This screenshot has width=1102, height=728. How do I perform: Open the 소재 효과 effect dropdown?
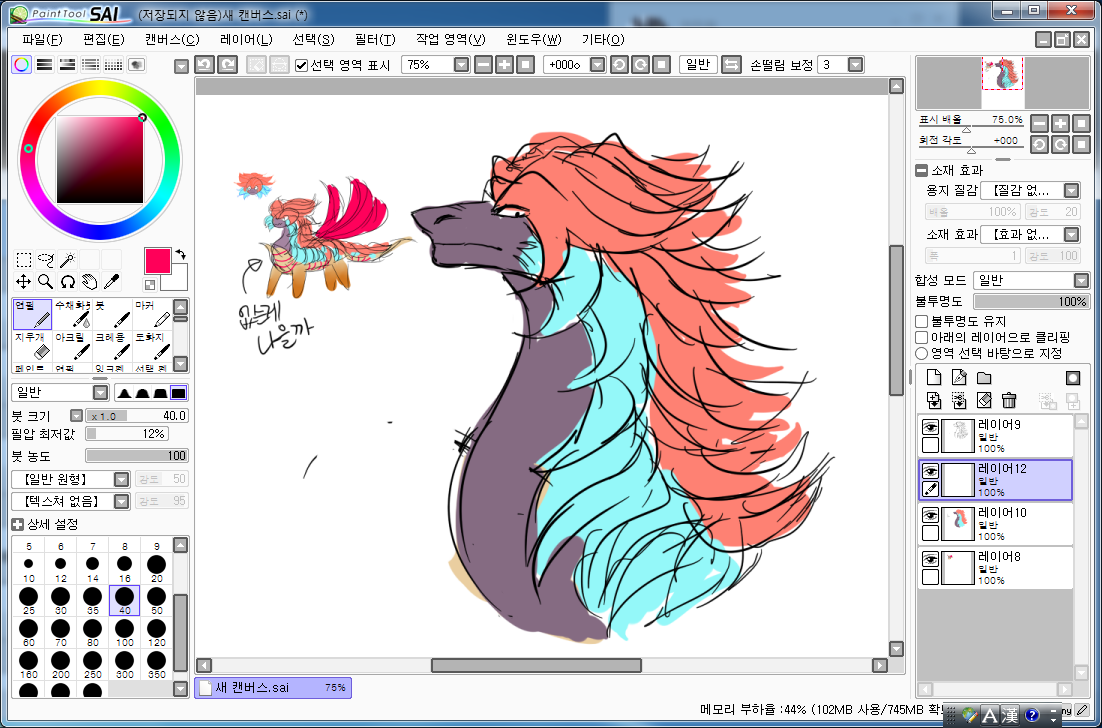1071,234
